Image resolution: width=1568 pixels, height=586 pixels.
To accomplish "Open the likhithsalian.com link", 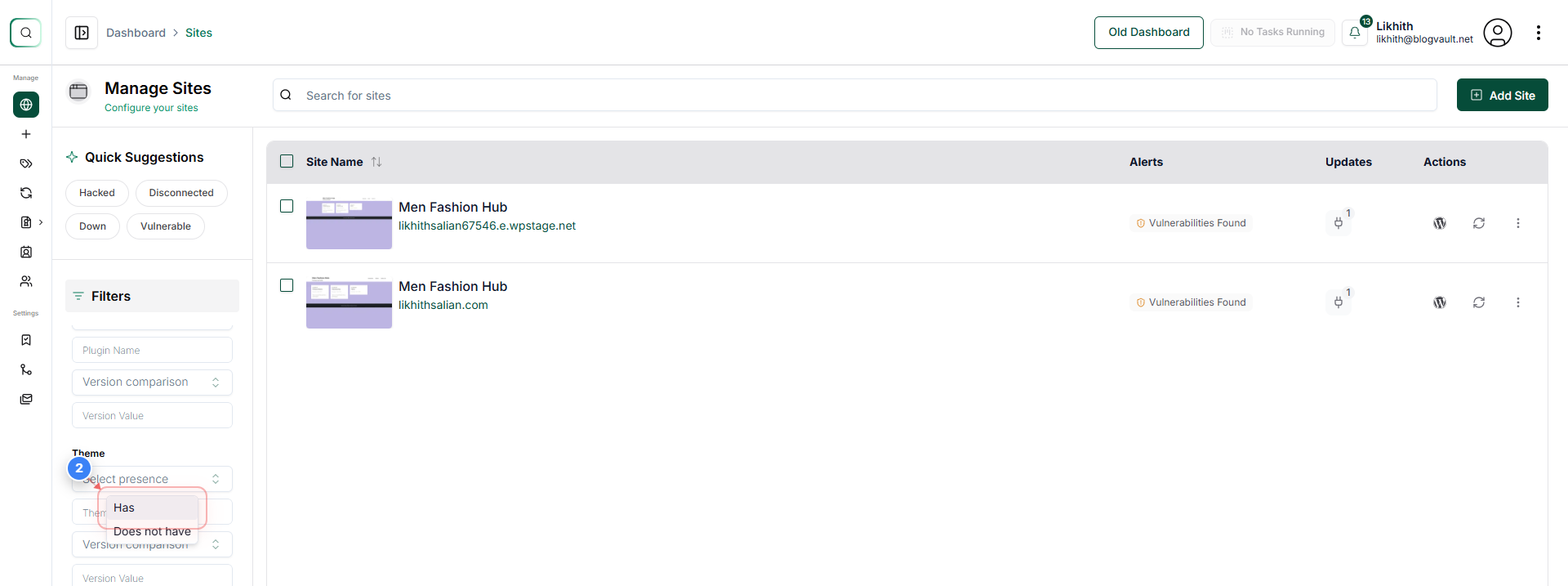I will [x=443, y=305].
